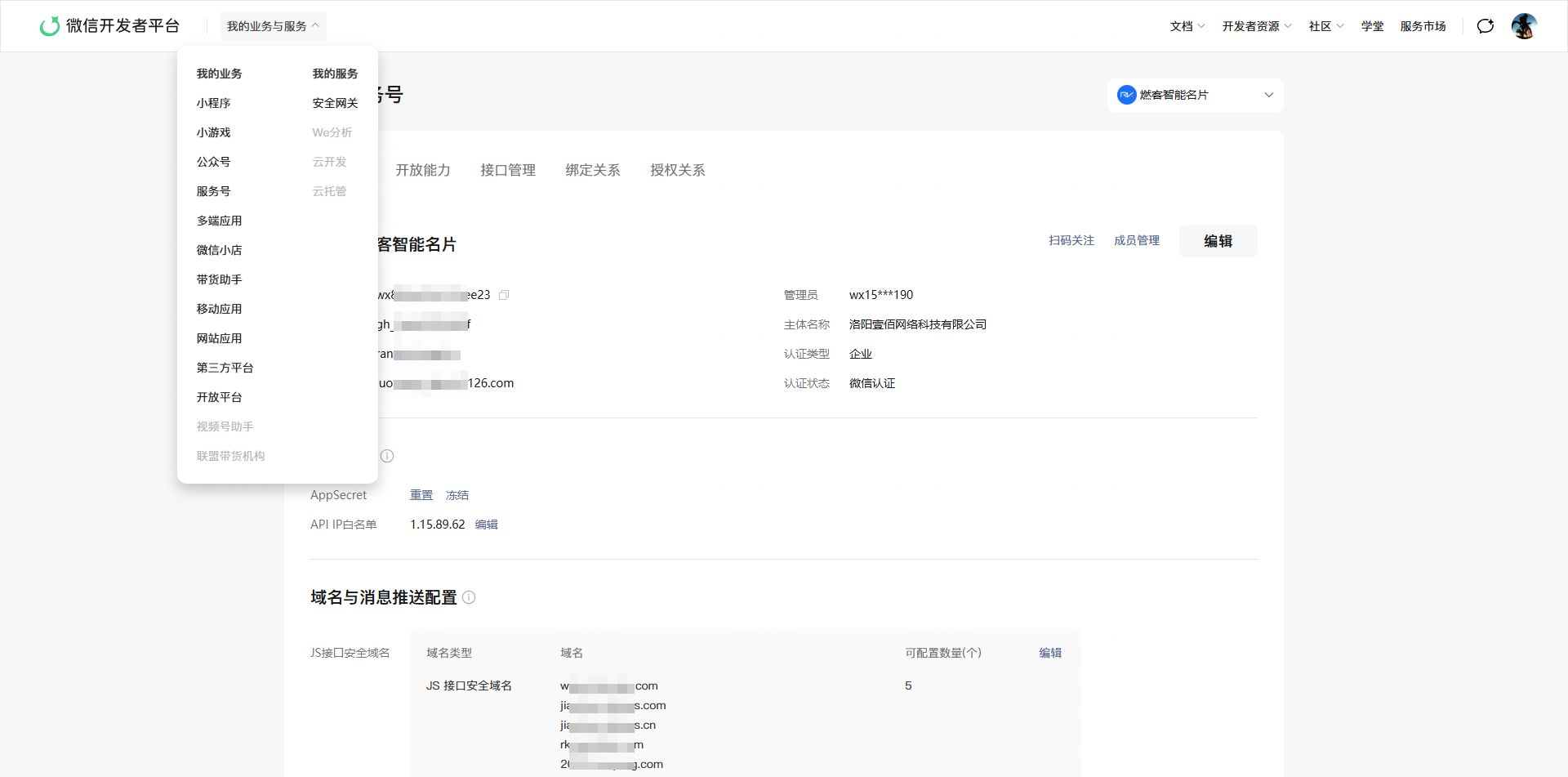
Task: Select 安全网关 under 我的服务
Action: 336,103
